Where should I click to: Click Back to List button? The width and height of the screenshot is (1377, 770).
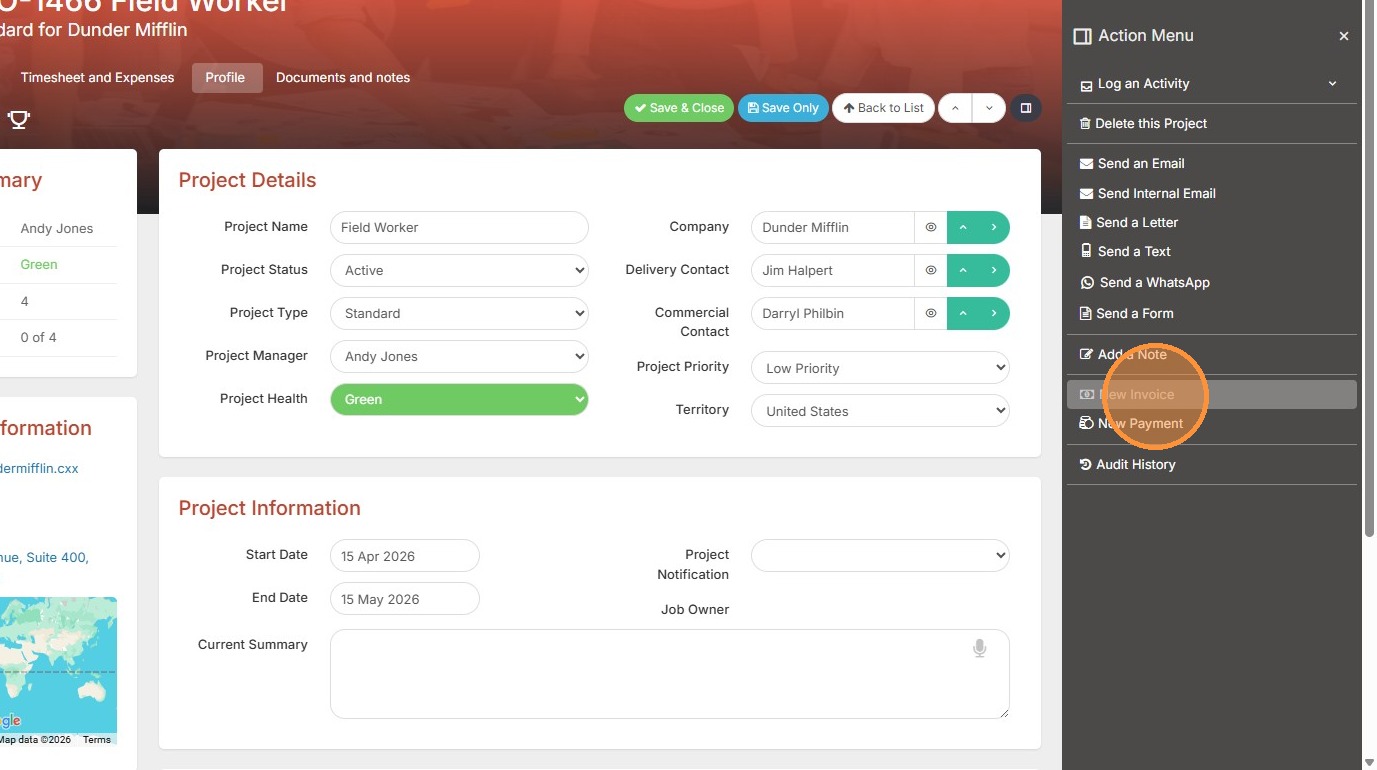click(883, 108)
